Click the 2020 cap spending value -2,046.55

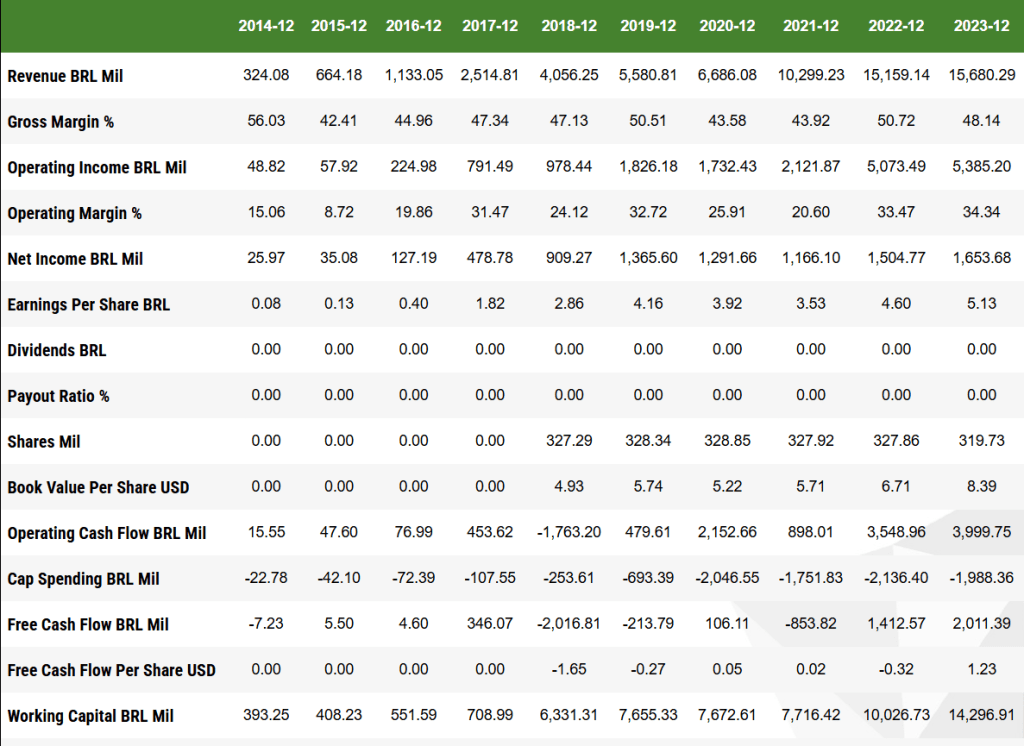727,578
